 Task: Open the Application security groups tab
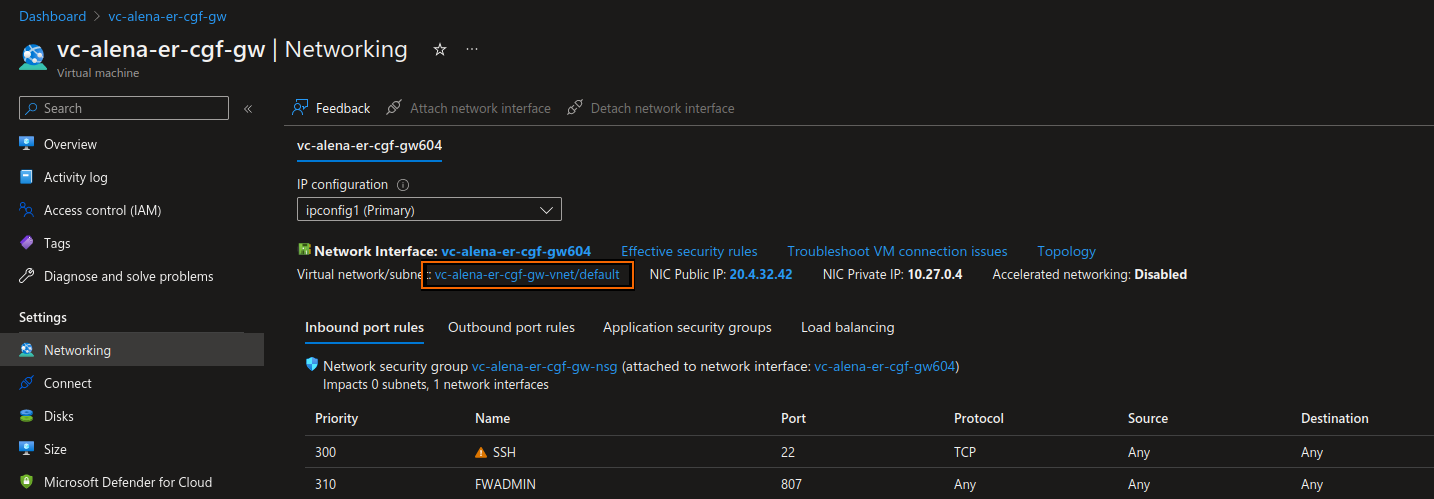687,327
